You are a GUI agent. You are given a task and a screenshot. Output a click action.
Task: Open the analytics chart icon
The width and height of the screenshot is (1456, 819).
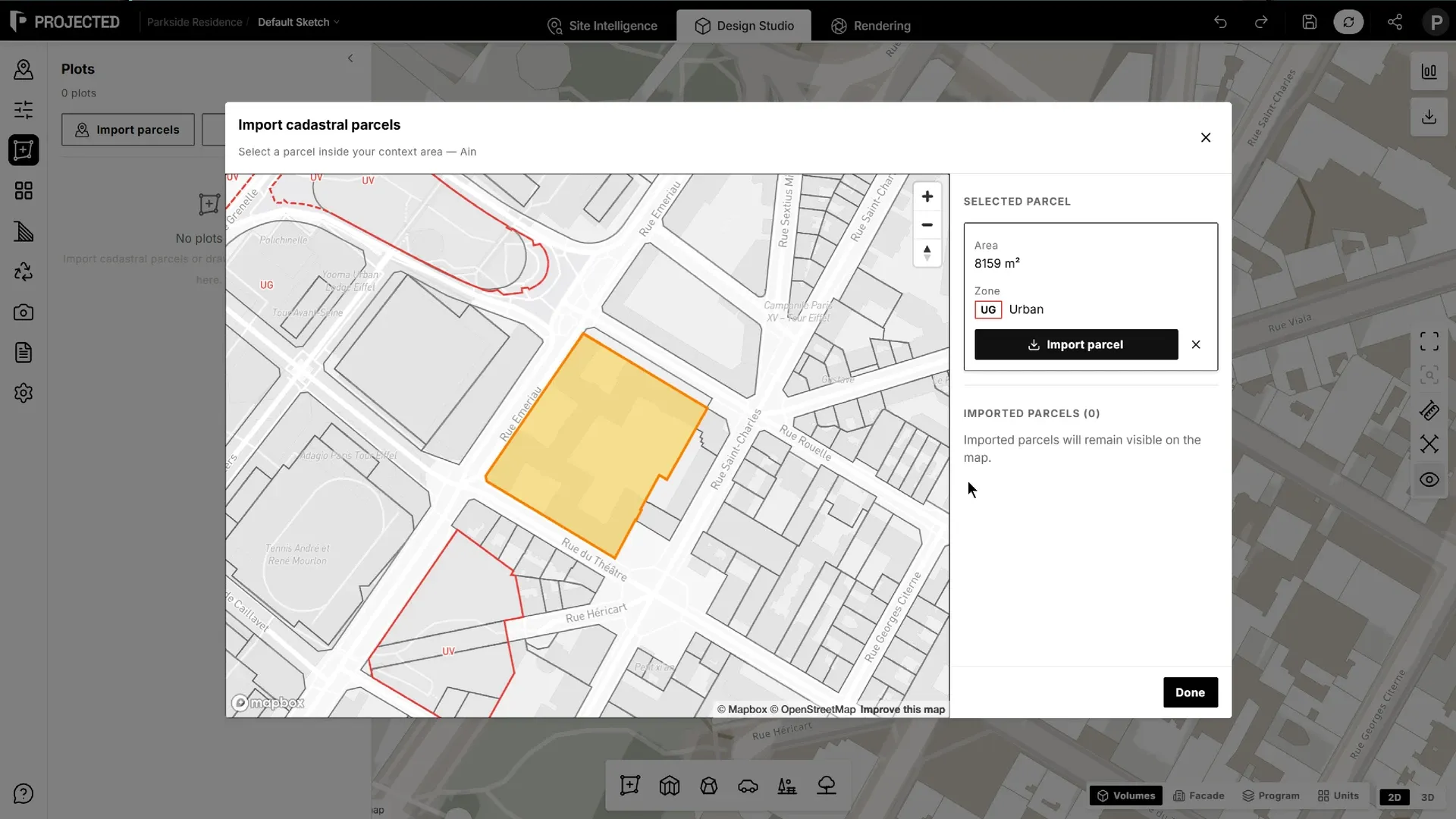1429,71
